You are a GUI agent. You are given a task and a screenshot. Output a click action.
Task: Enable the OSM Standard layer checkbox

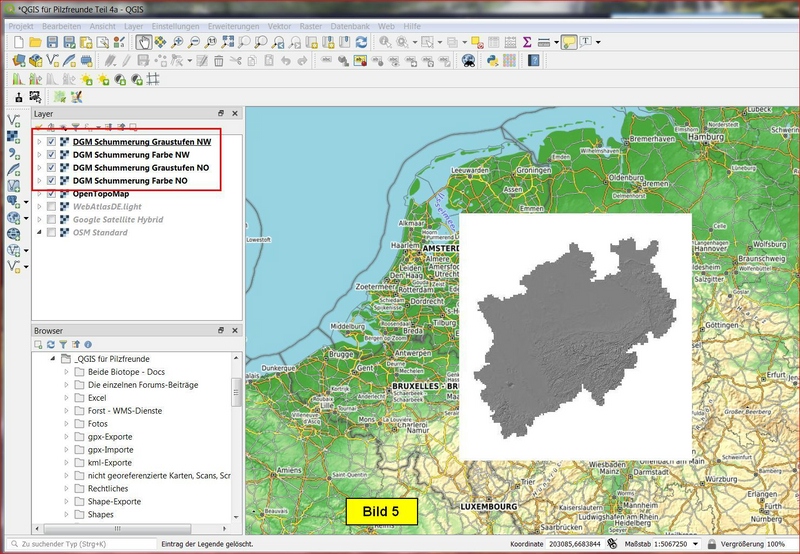point(51,233)
